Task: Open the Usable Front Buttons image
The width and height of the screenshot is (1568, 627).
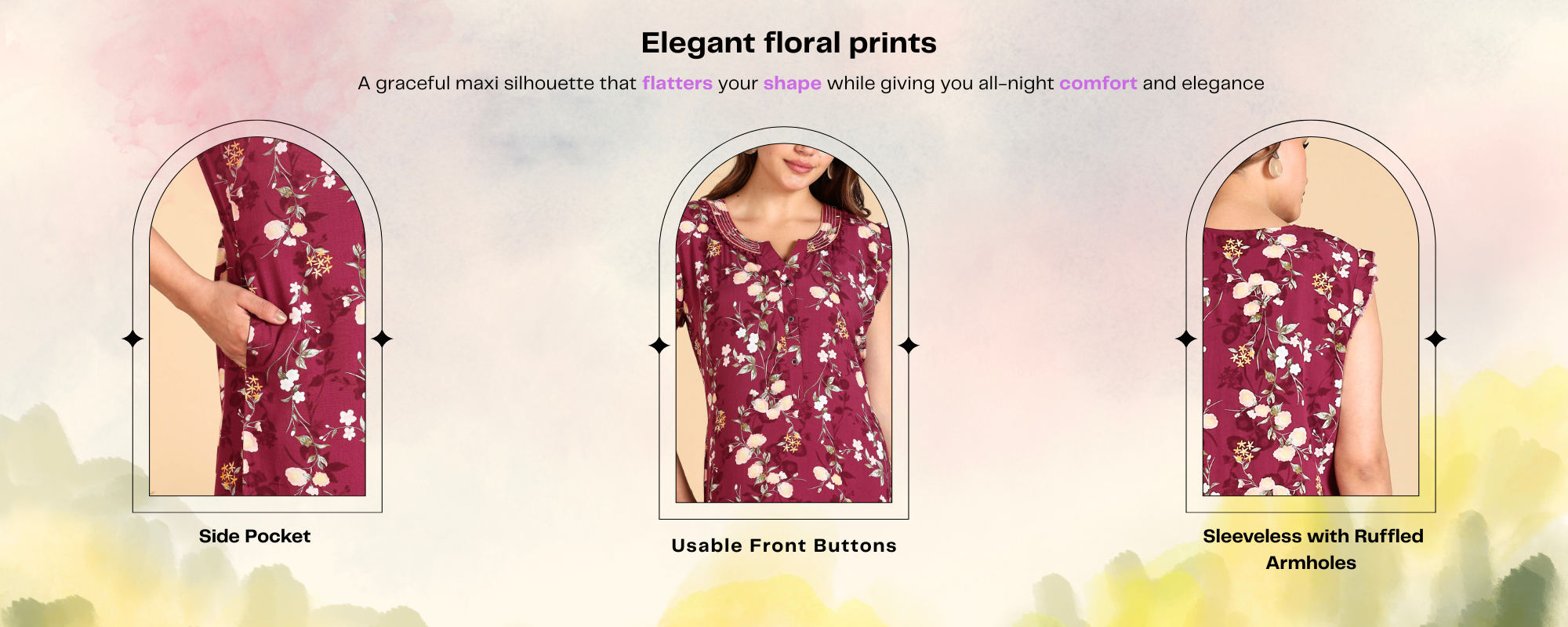Action: [784, 323]
